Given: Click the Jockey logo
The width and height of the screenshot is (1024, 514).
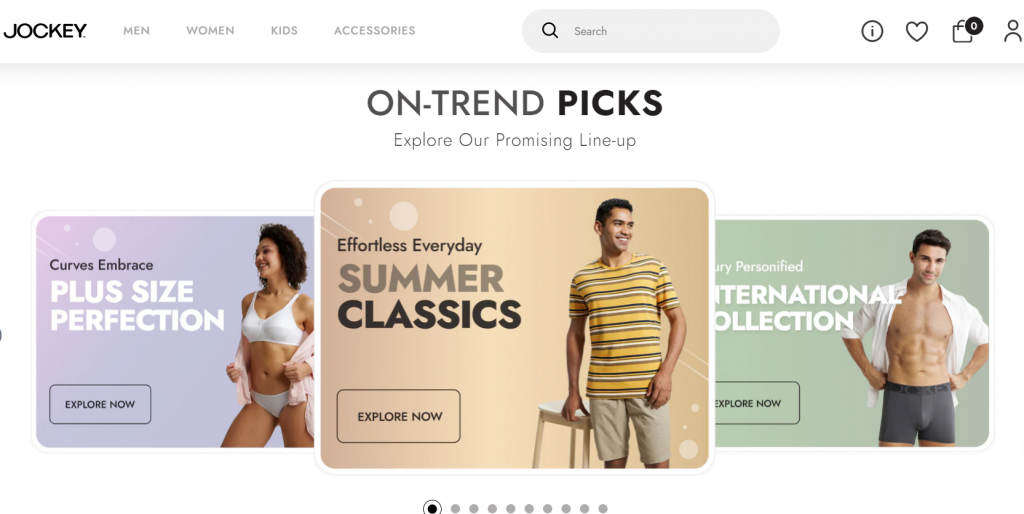Looking at the screenshot, I should (x=44, y=31).
